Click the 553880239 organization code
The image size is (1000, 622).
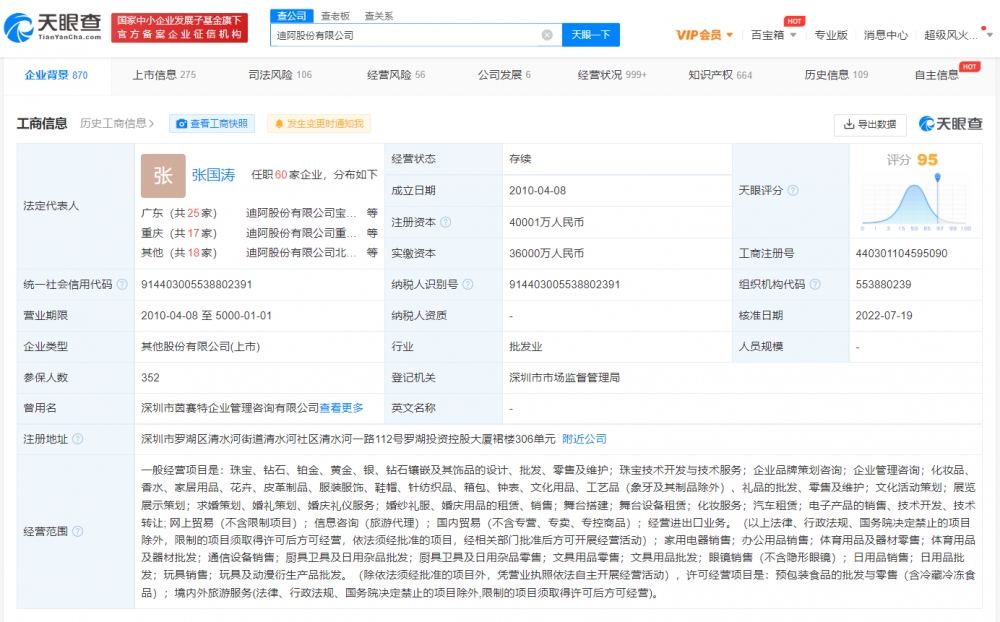pos(883,285)
